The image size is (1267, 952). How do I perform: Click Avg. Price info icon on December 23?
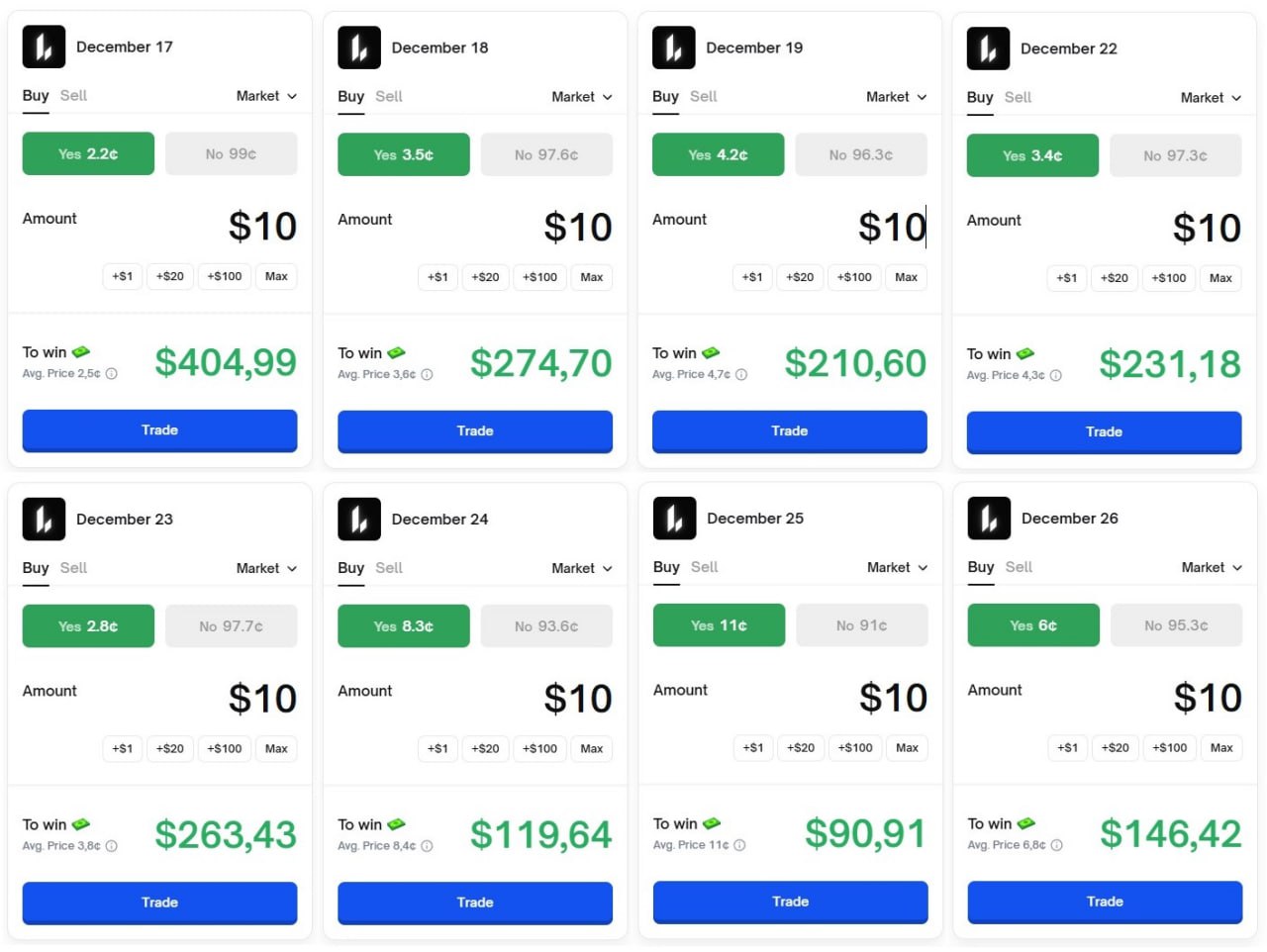click(x=112, y=846)
